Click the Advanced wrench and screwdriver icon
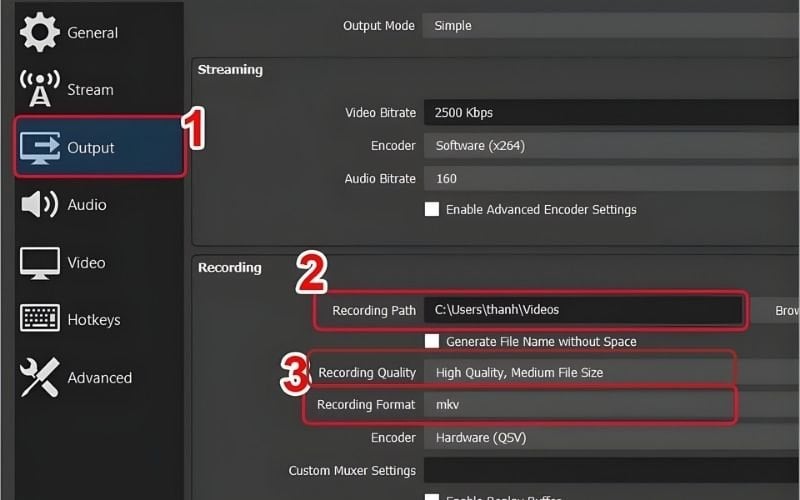 (40, 377)
